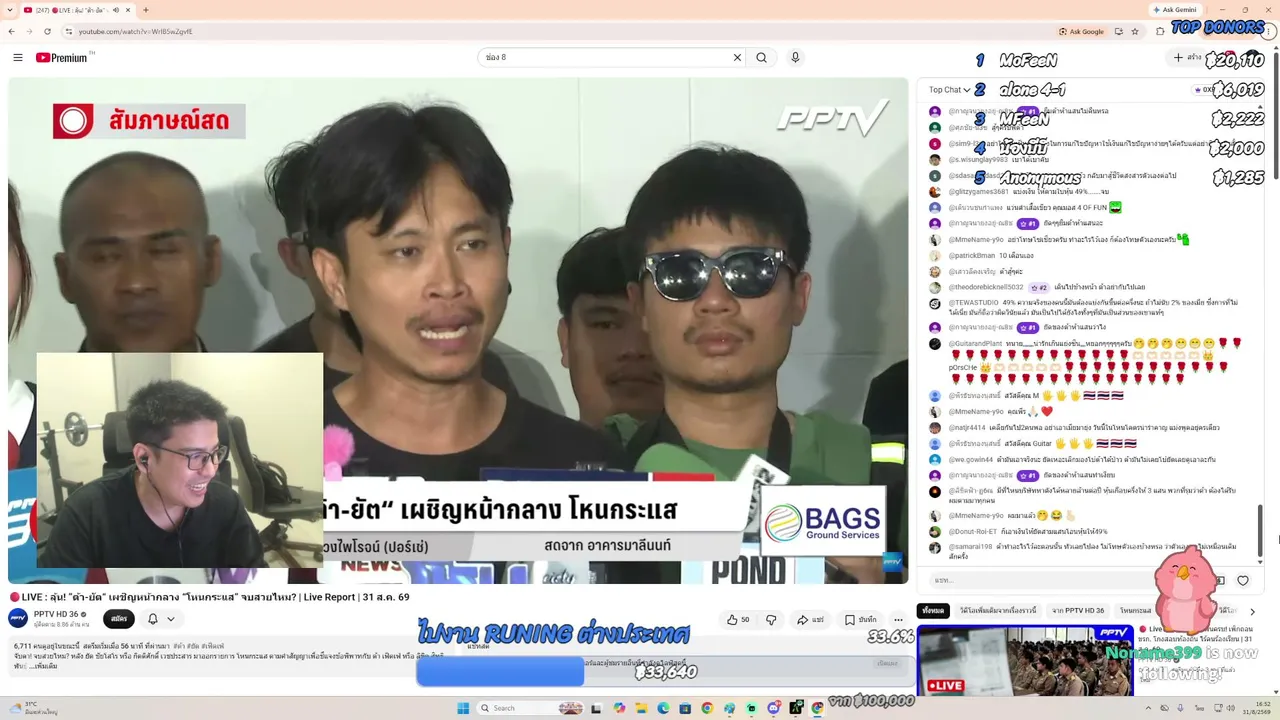Save the video to a playlist

coord(860,620)
